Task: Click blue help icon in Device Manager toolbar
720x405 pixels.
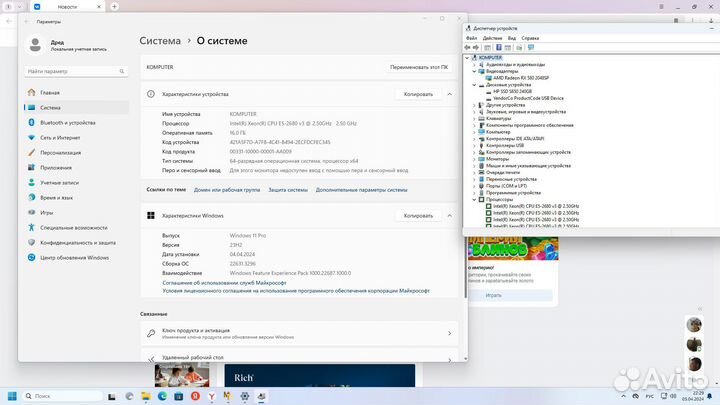Action: (x=498, y=47)
